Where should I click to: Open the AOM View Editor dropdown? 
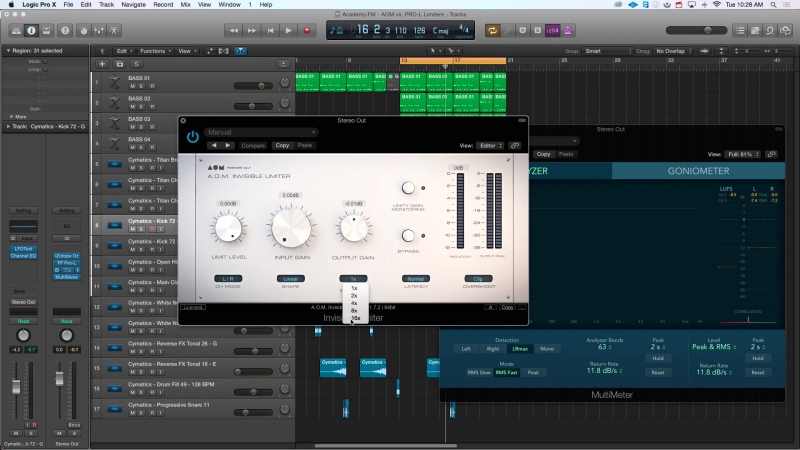pyautogui.click(x=490, y=145)
